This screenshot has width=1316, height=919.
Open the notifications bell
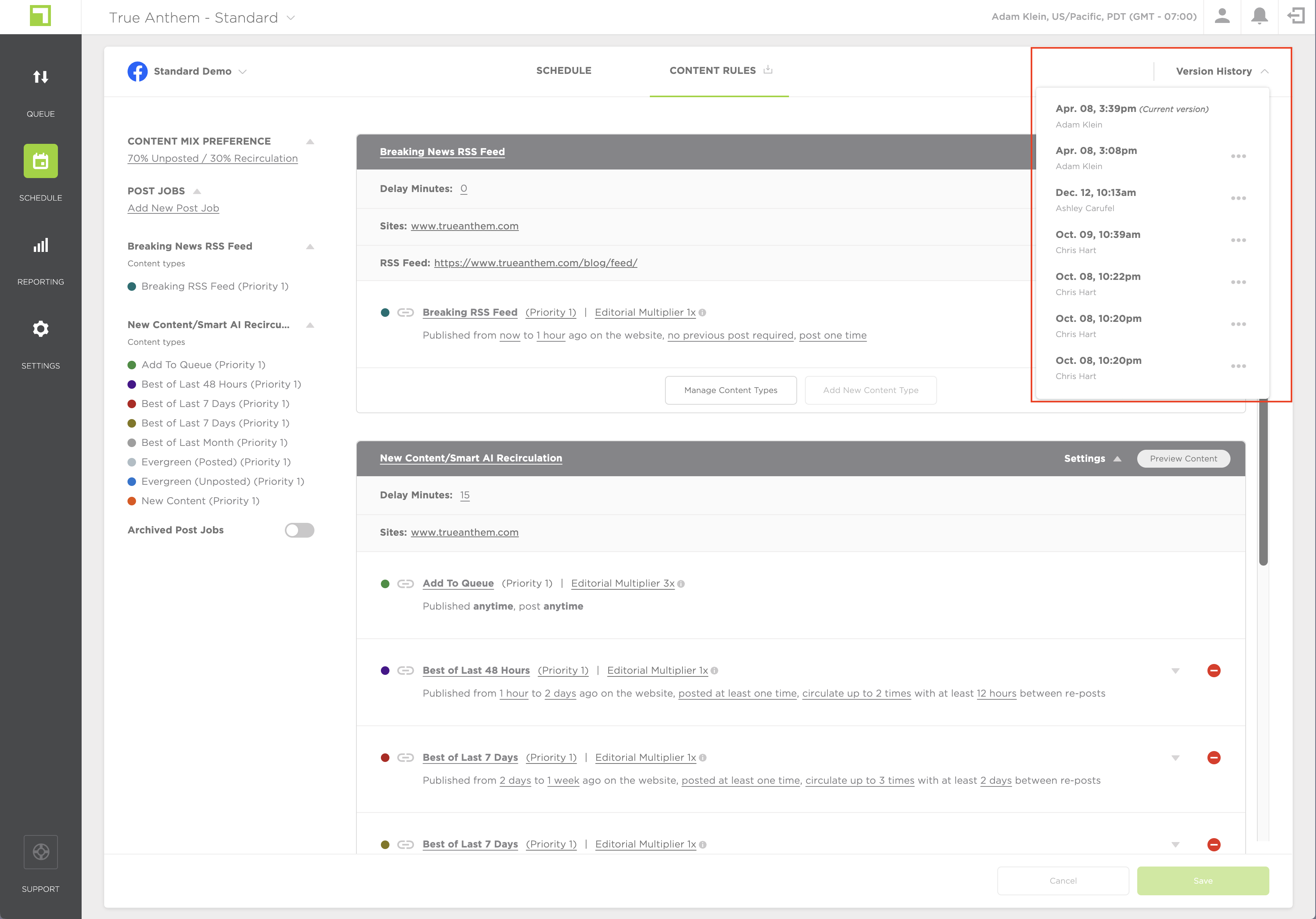click(1259, 16)
